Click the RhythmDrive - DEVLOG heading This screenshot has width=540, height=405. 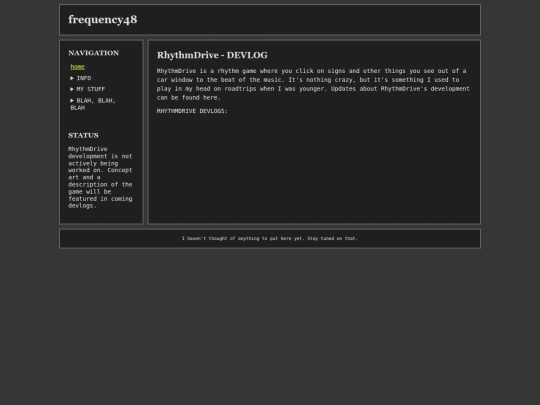click(212, 55)
